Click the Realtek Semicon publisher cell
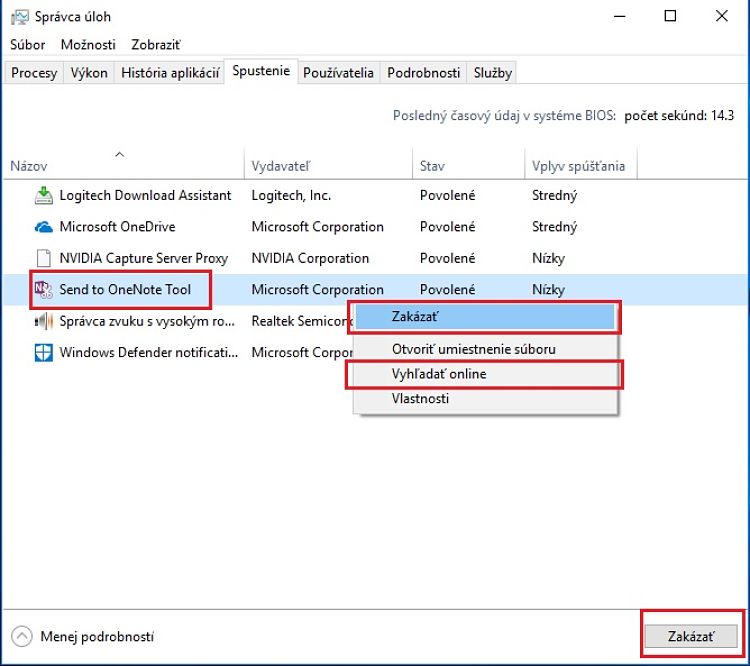Screen dimensions: 750x666 [302, 321]
